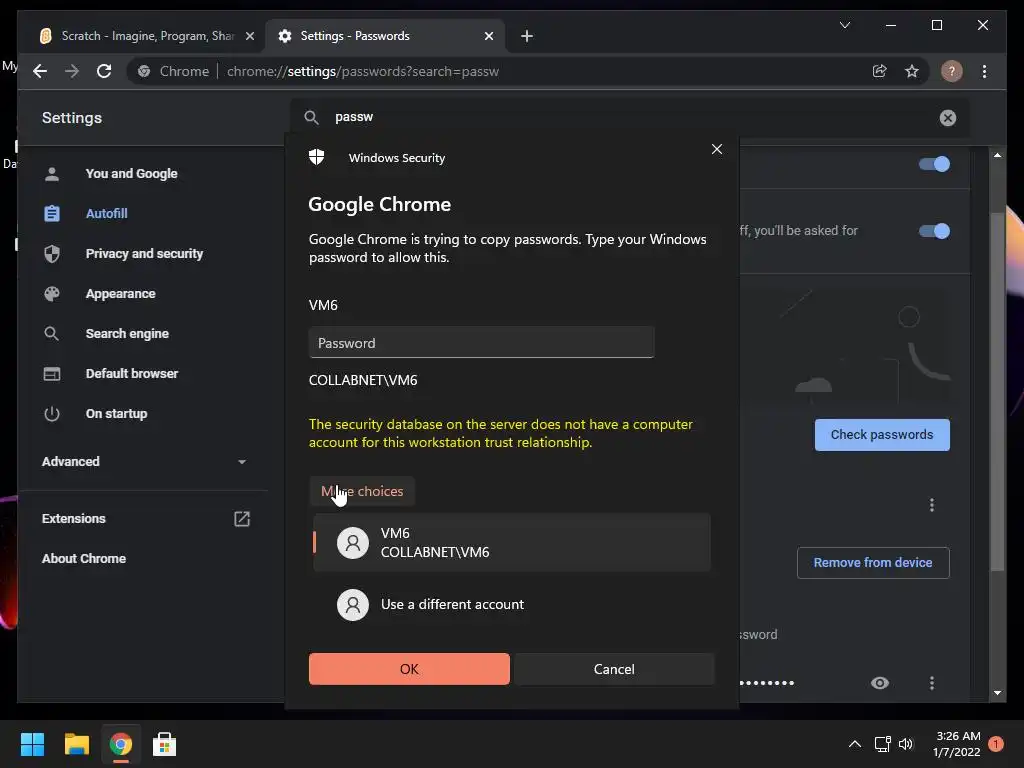Click Remove from device button
Image resolution: width=1024 pixels, height=768 pixels.
pyautogui.click(x=872, y=563)
